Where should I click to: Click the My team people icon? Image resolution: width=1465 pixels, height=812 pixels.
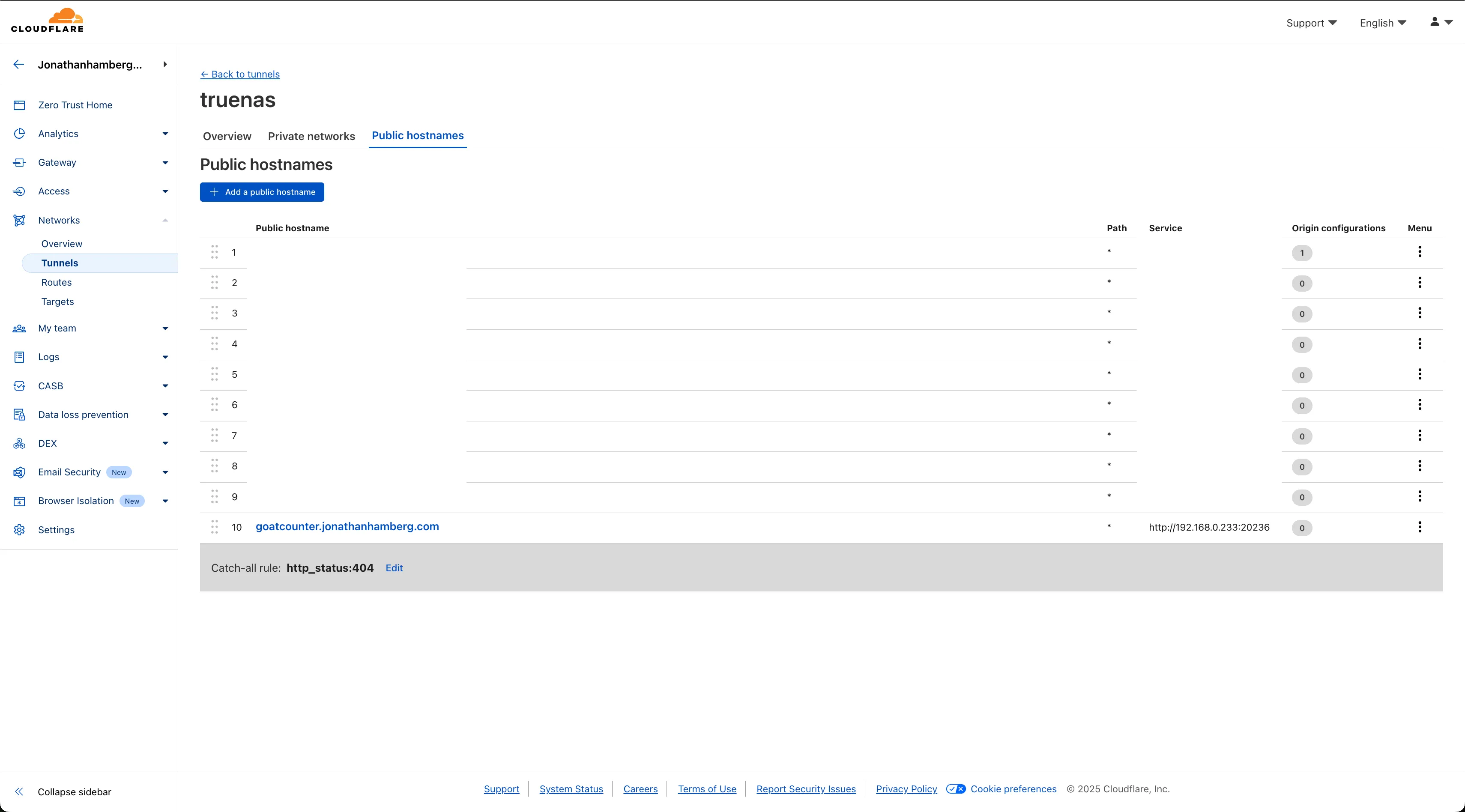coord(19,328)
